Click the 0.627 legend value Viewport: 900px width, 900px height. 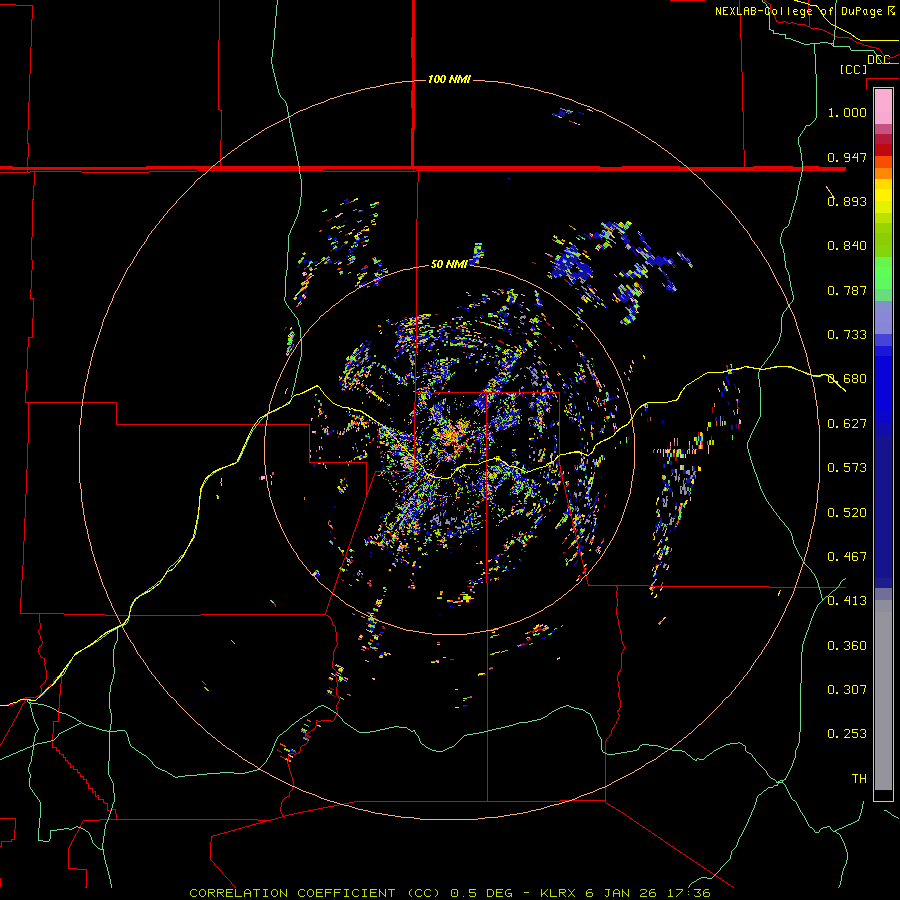[x=847, y=424]
